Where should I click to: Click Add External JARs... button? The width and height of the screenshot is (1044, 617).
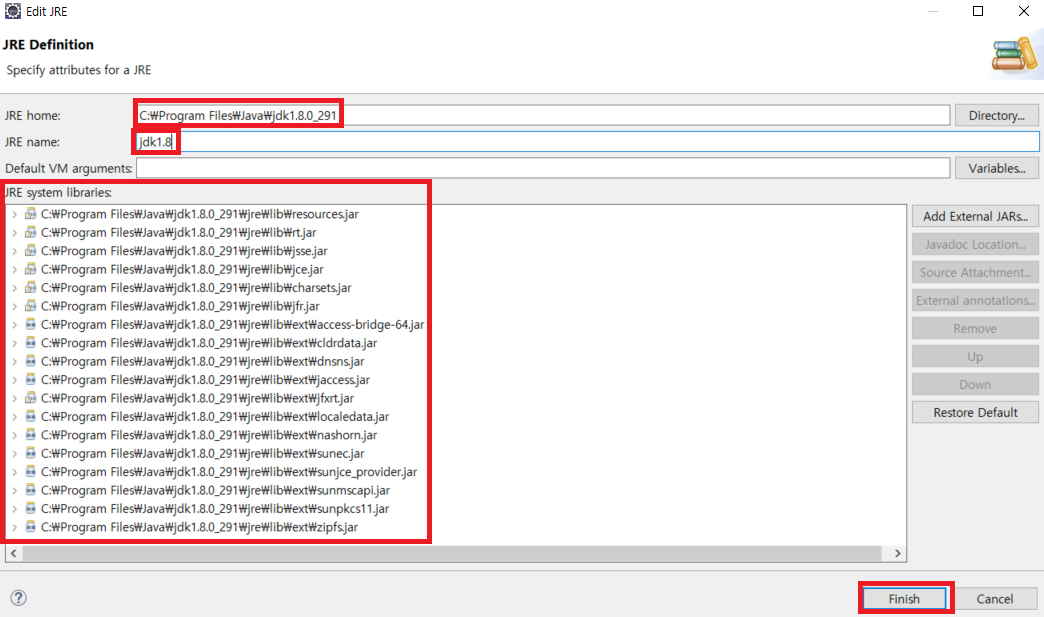click(975, 216)
